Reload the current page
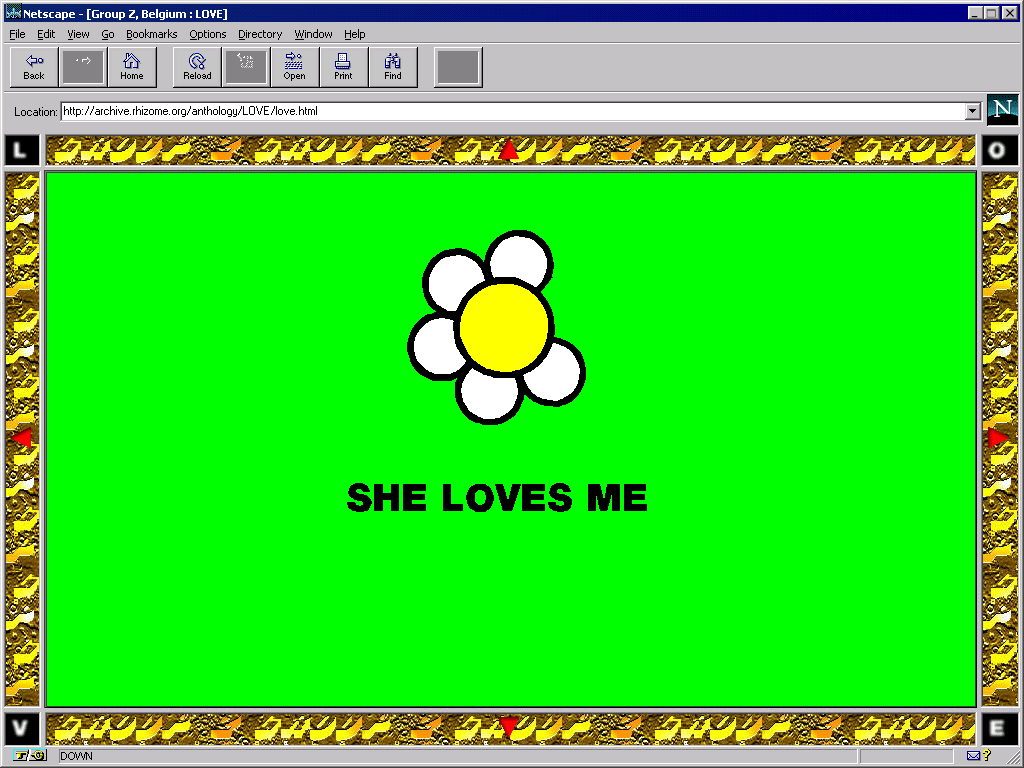The width and height of the screenshot is (1024, 768). (197, 67)
